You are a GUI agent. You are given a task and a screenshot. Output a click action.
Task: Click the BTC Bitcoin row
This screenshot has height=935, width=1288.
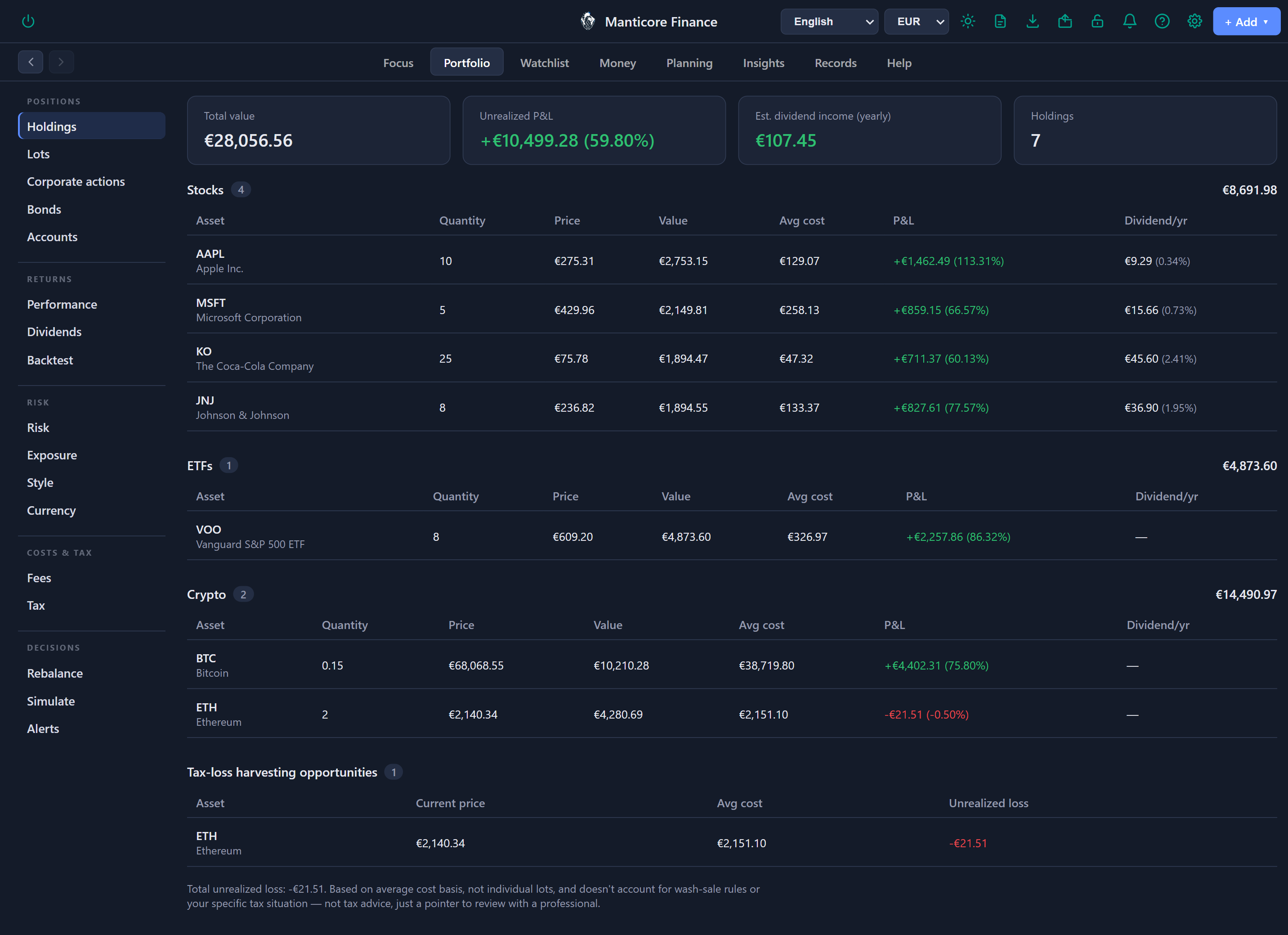coord(731,665)
